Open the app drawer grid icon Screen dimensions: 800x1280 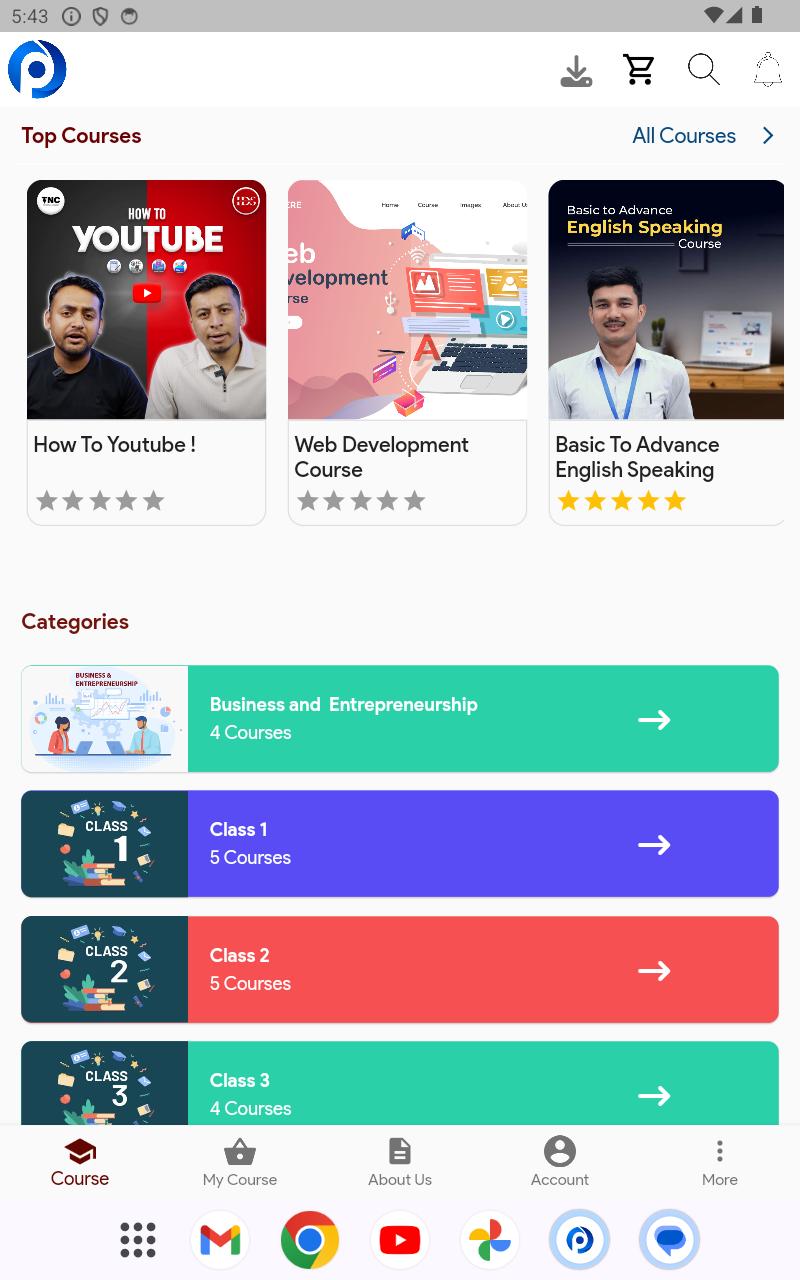coord(138,1240)
